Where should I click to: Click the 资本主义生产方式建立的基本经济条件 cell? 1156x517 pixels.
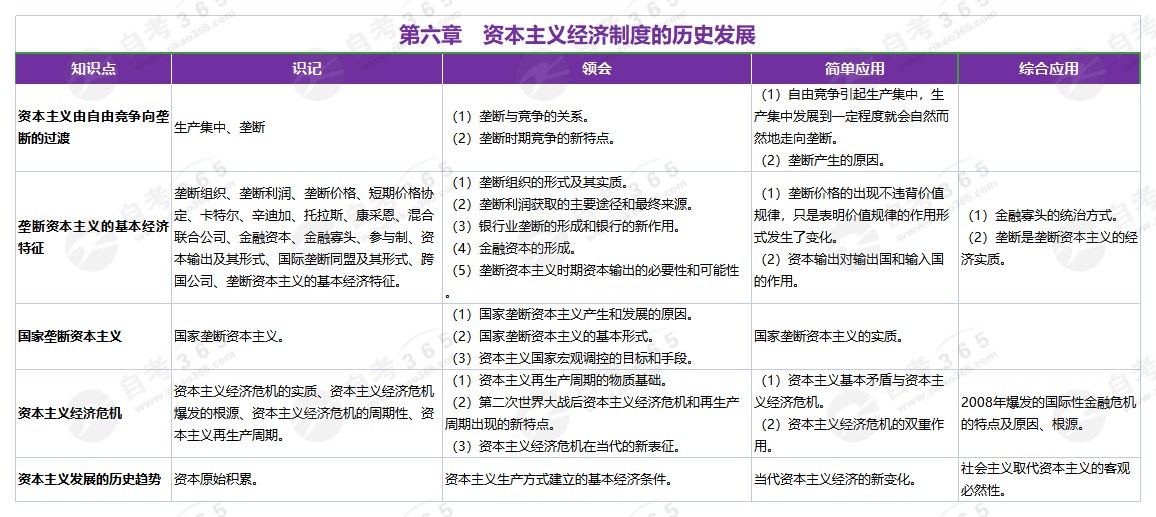557,479
